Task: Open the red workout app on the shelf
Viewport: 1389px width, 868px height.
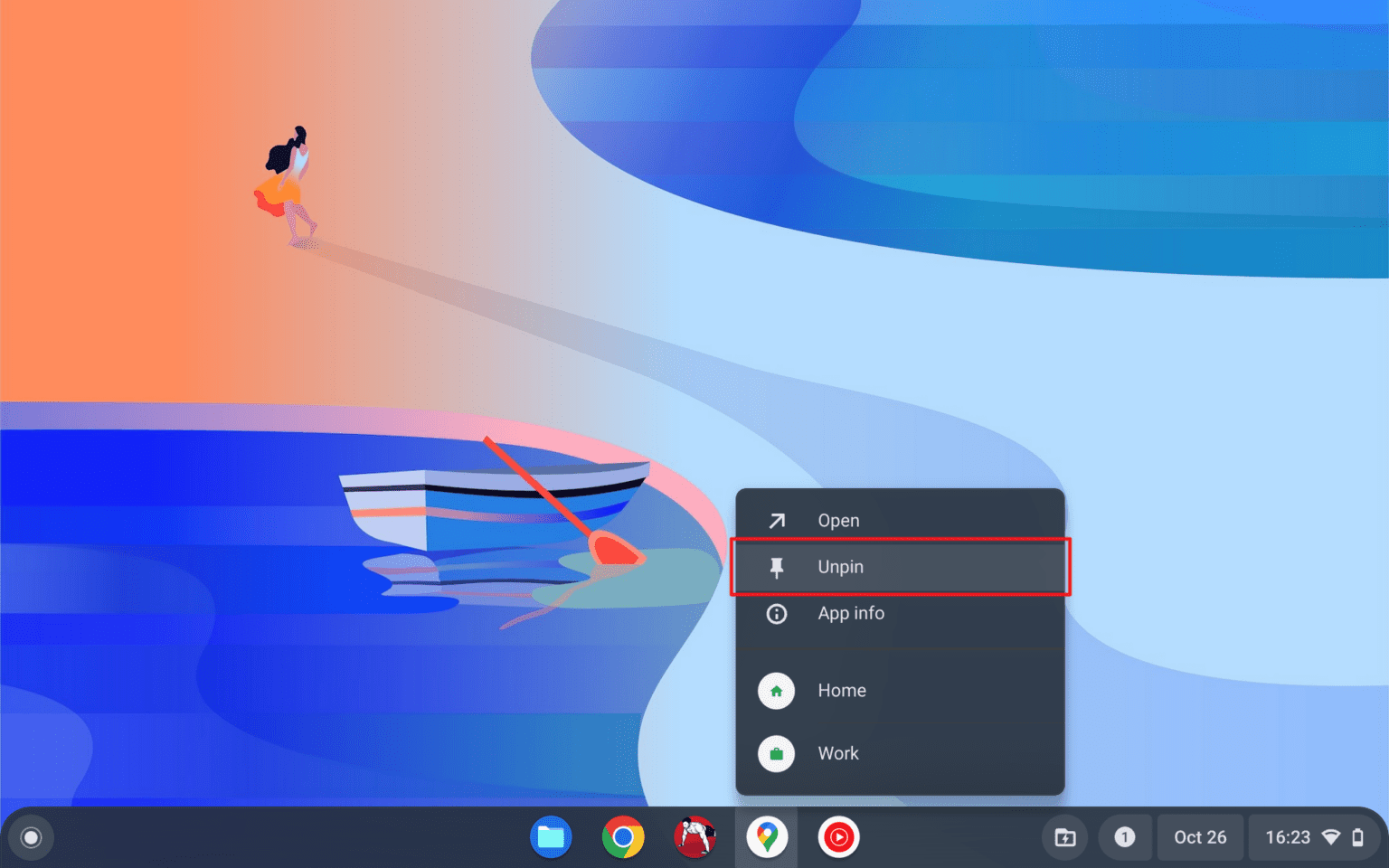Action: coord(695,837)
